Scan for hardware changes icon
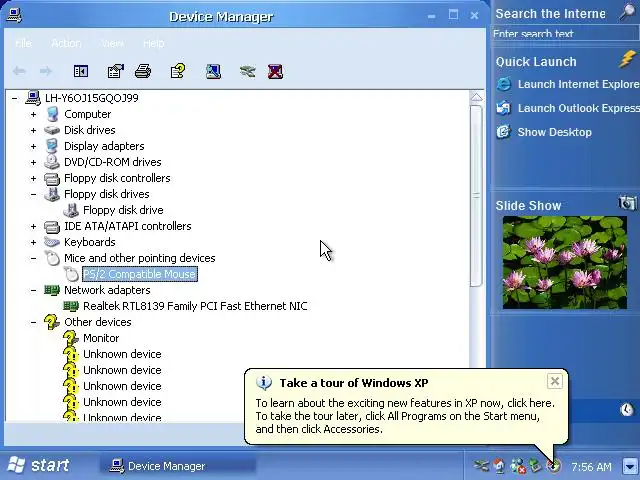Screen dimensions: 640x480 click(213, 71)
